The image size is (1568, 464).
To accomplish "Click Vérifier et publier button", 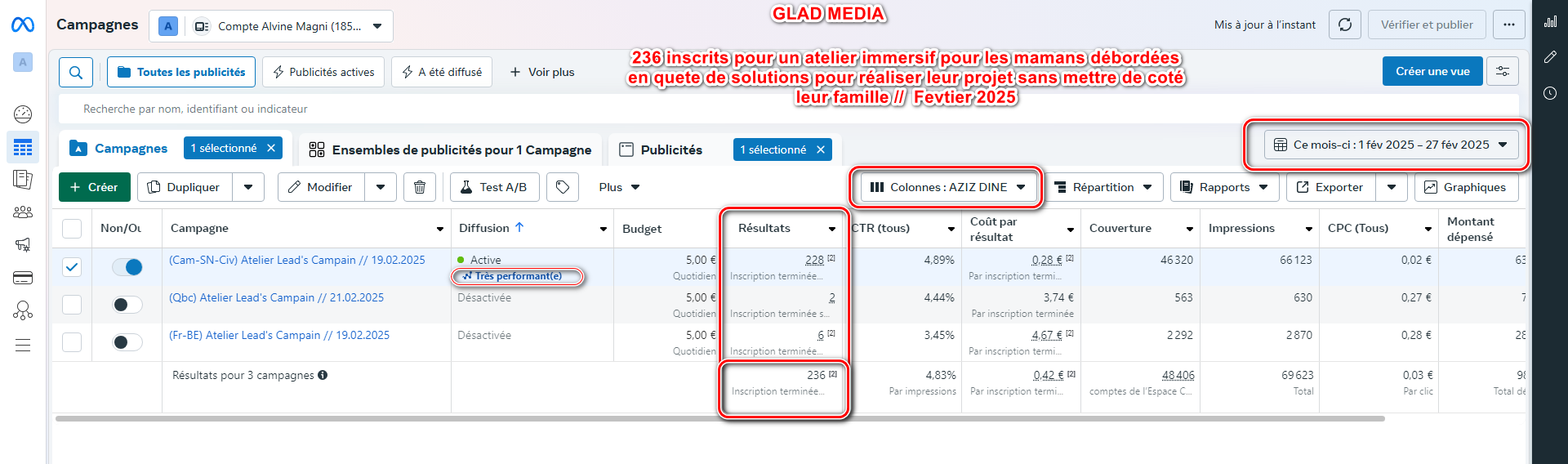I will [1427, 25].
